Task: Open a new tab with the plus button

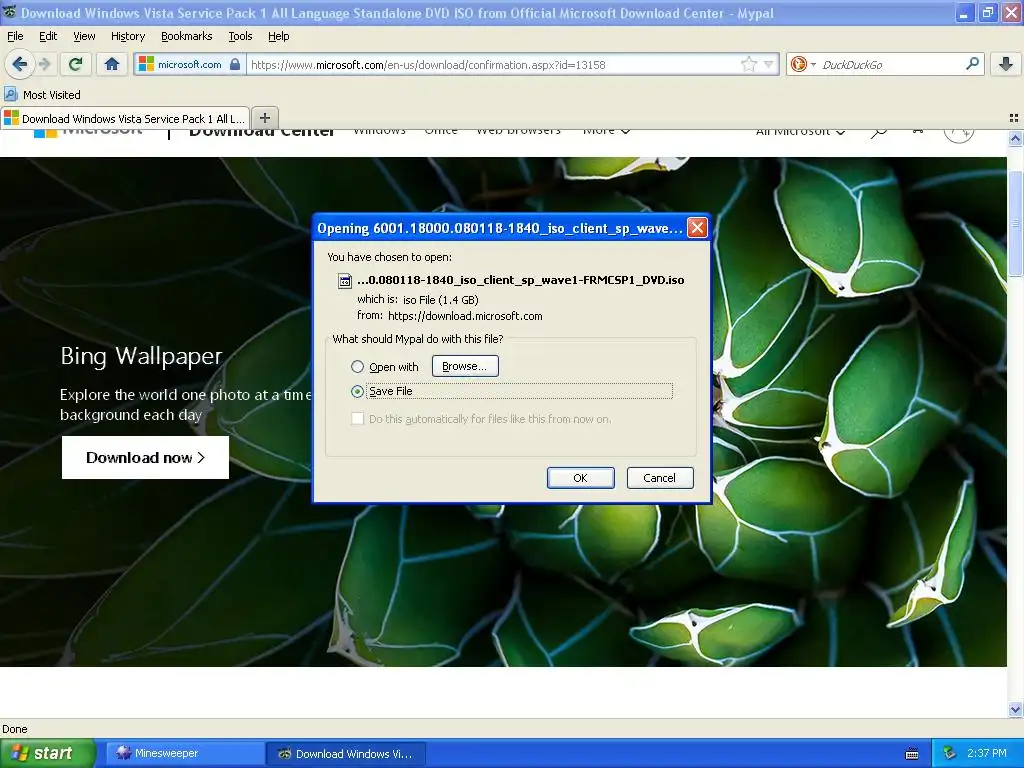Action: [264, 118]
